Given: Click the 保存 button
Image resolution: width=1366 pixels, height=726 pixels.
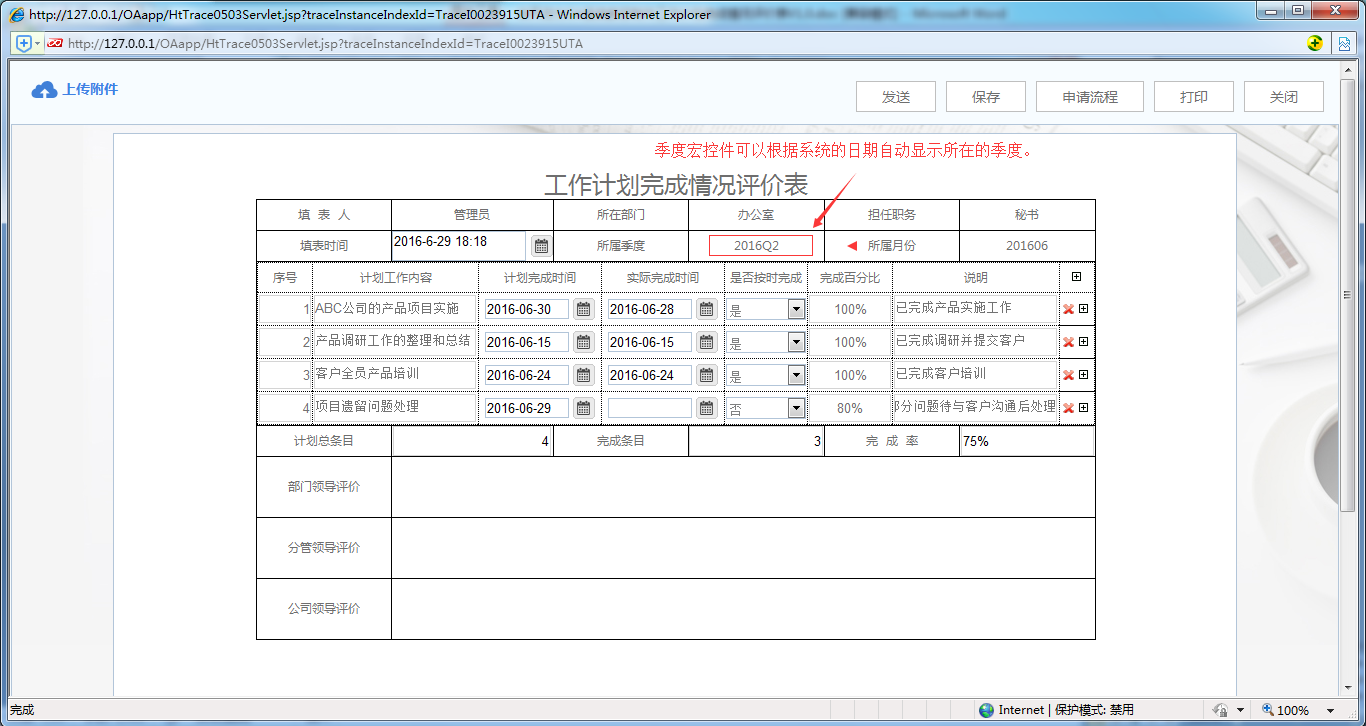Looking at the screenshot, I should click(985, 96).
